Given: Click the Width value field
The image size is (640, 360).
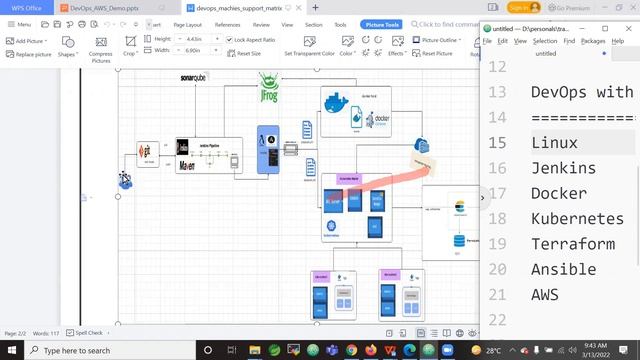Looking at the screenshot, I should (x=196, y=51).
